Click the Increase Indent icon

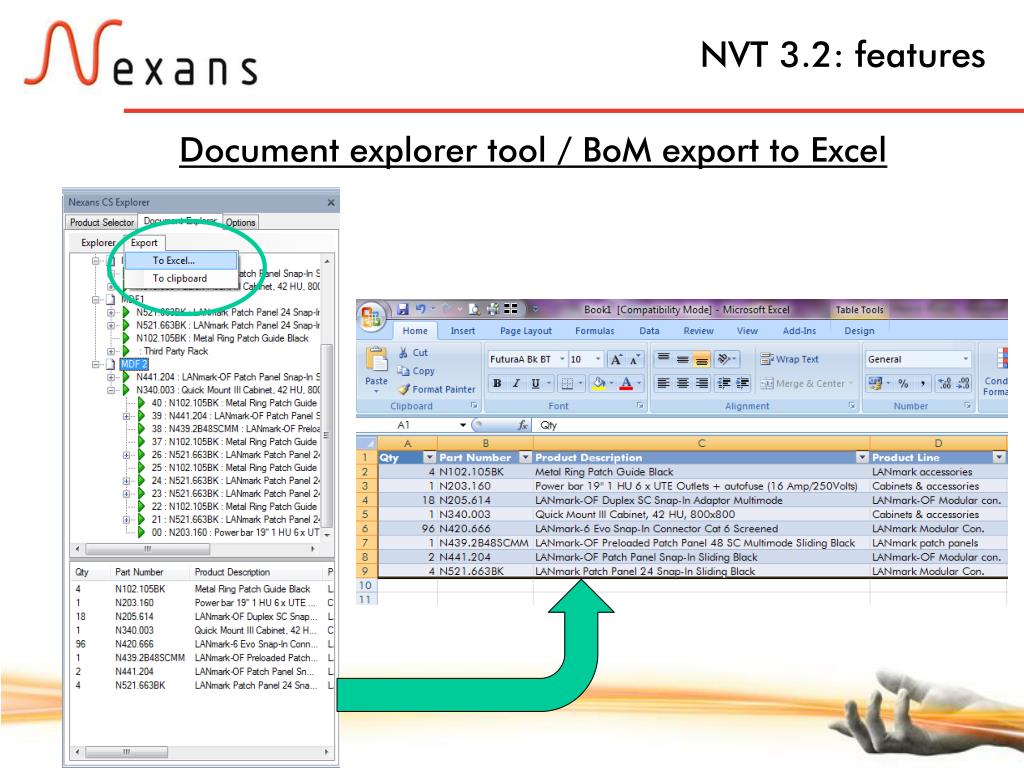click(743, 383)
